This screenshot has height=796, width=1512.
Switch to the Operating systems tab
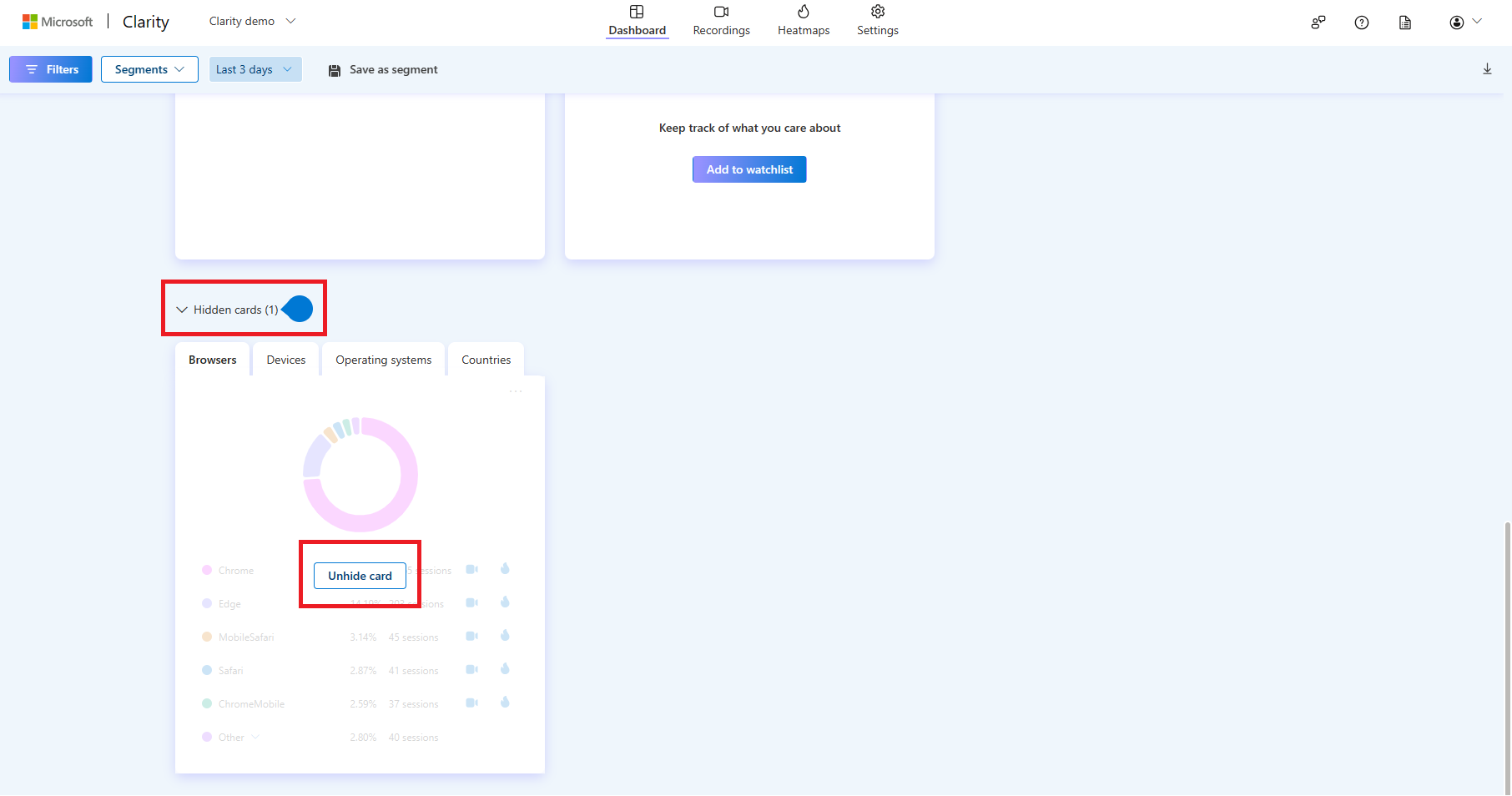point(384,360)
